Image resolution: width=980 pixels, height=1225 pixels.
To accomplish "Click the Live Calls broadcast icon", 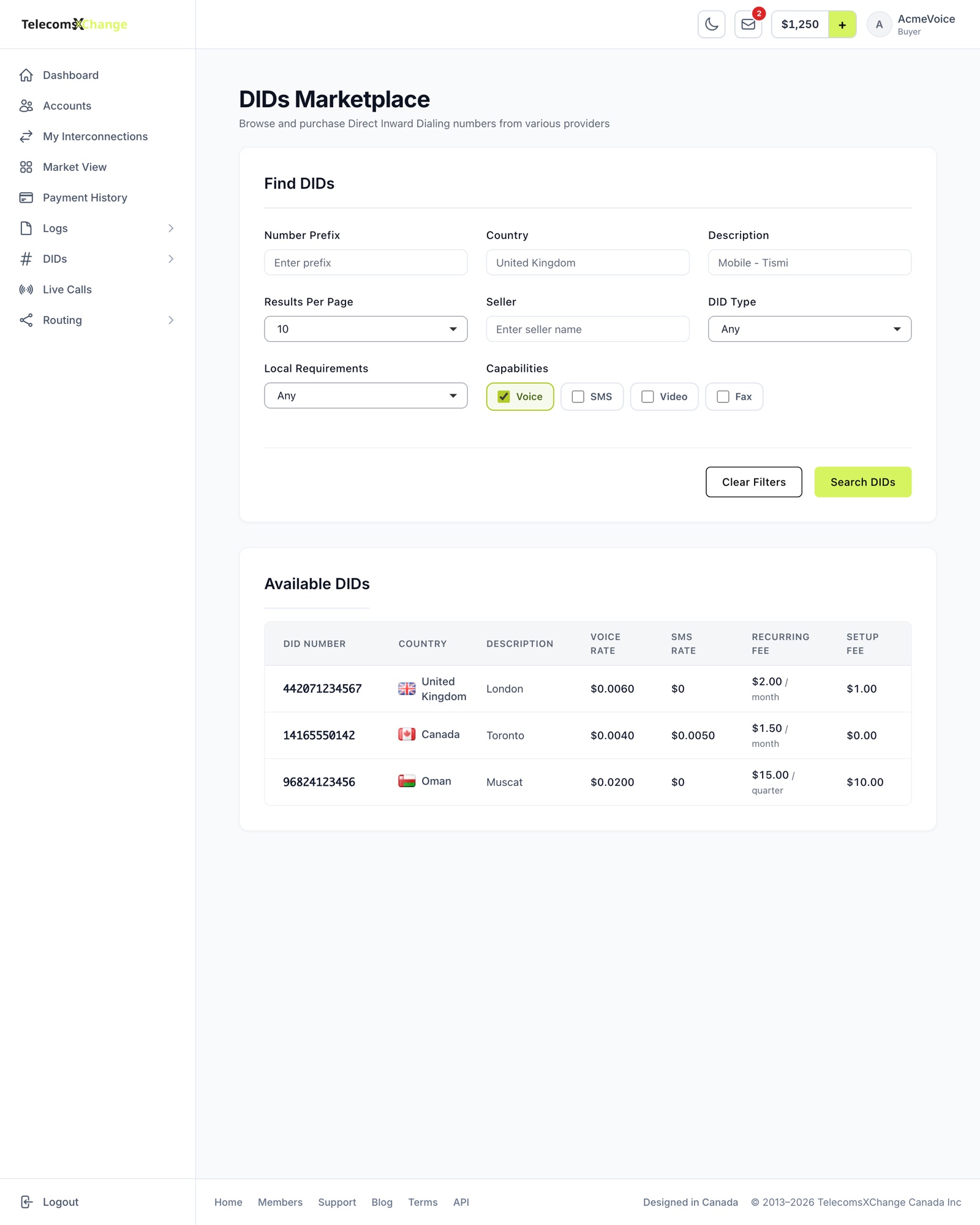I will 26,290.
